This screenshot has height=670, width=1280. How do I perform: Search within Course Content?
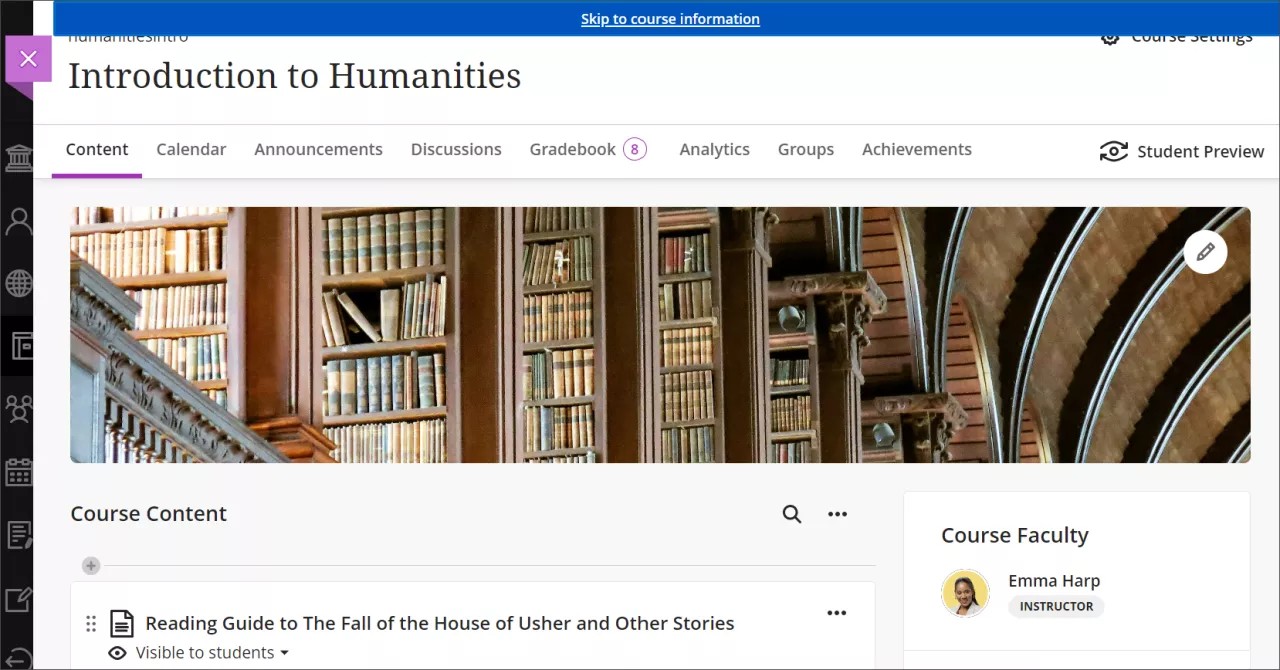coord(791,513)
